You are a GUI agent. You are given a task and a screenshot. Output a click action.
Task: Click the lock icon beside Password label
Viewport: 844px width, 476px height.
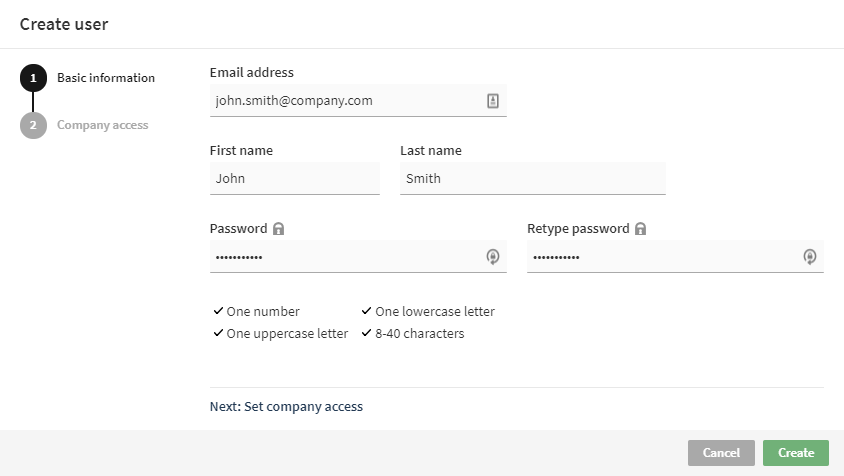tap(278, 229)
